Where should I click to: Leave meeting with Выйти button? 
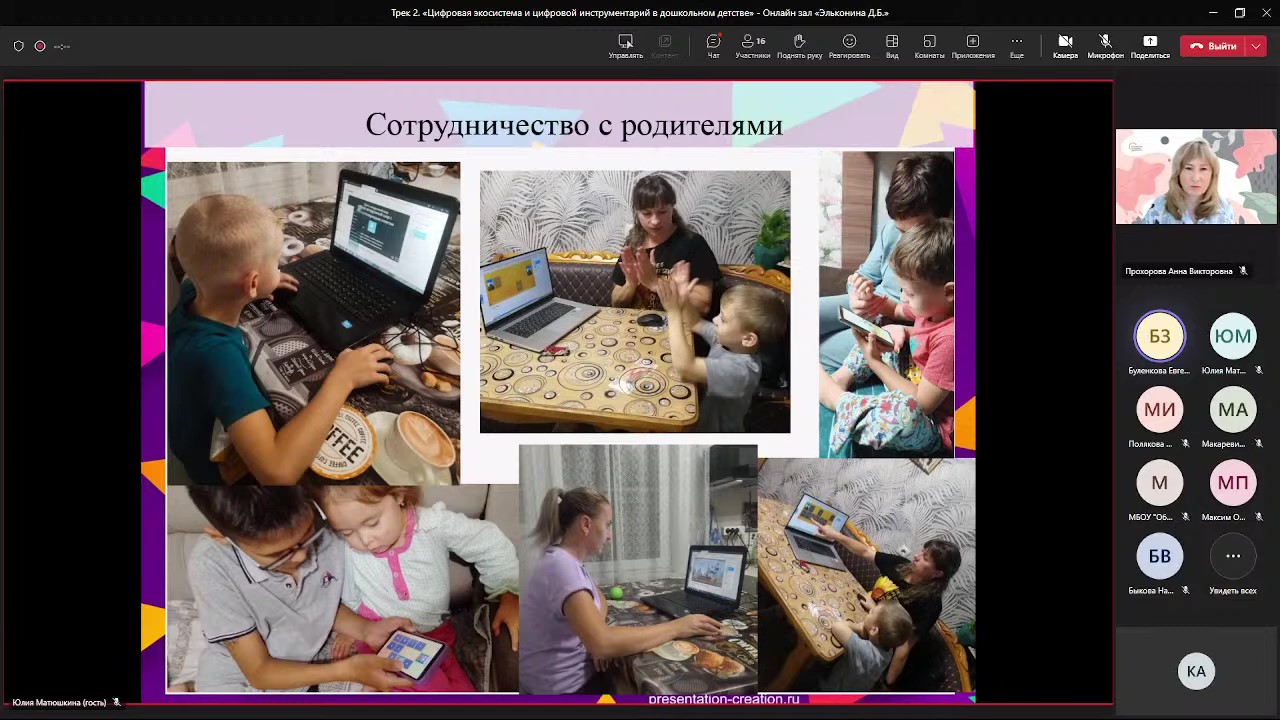pyautogui.click(x=1213, y=46)
